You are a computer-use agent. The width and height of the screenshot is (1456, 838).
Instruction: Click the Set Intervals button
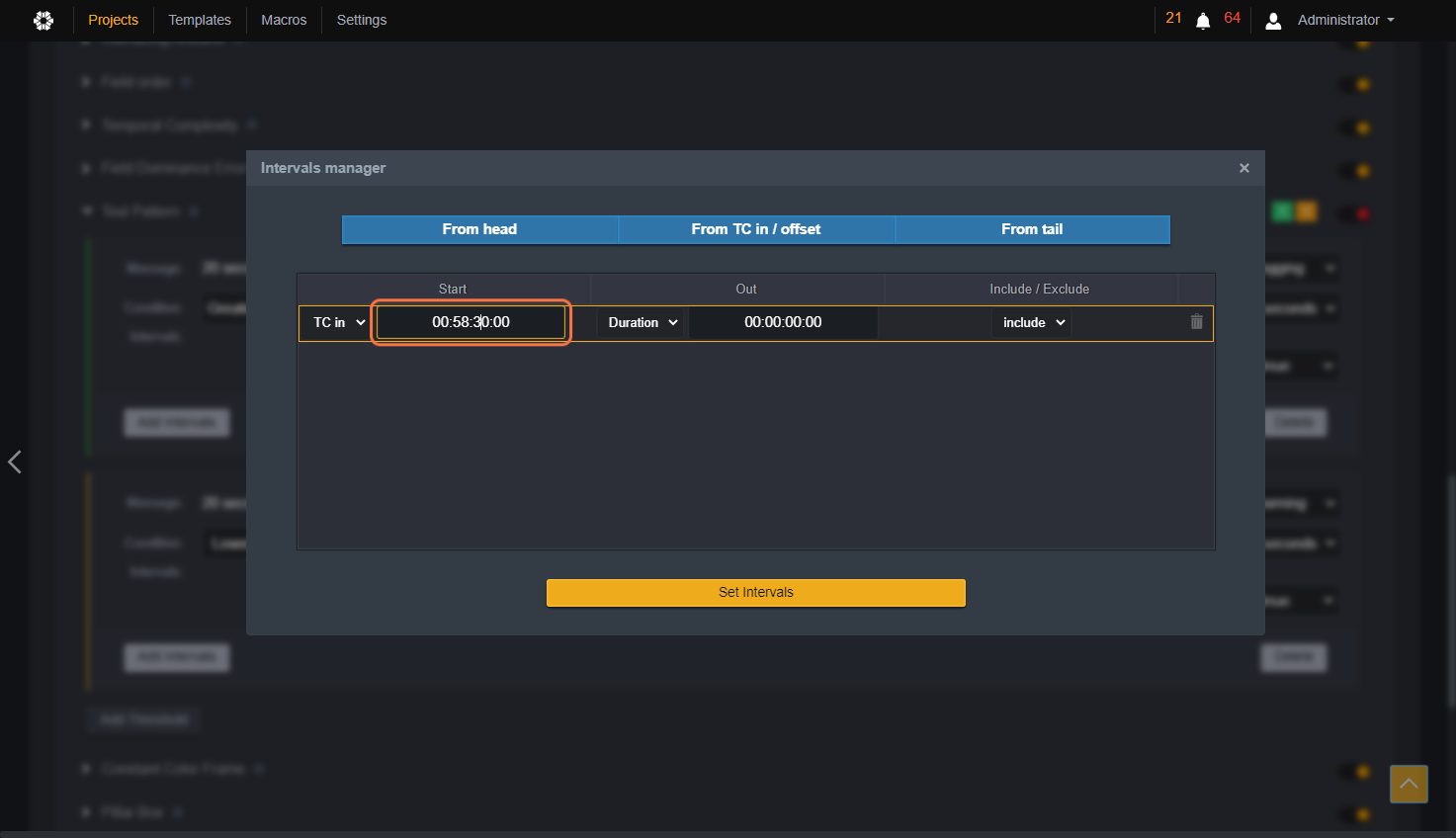pos(756,592)
